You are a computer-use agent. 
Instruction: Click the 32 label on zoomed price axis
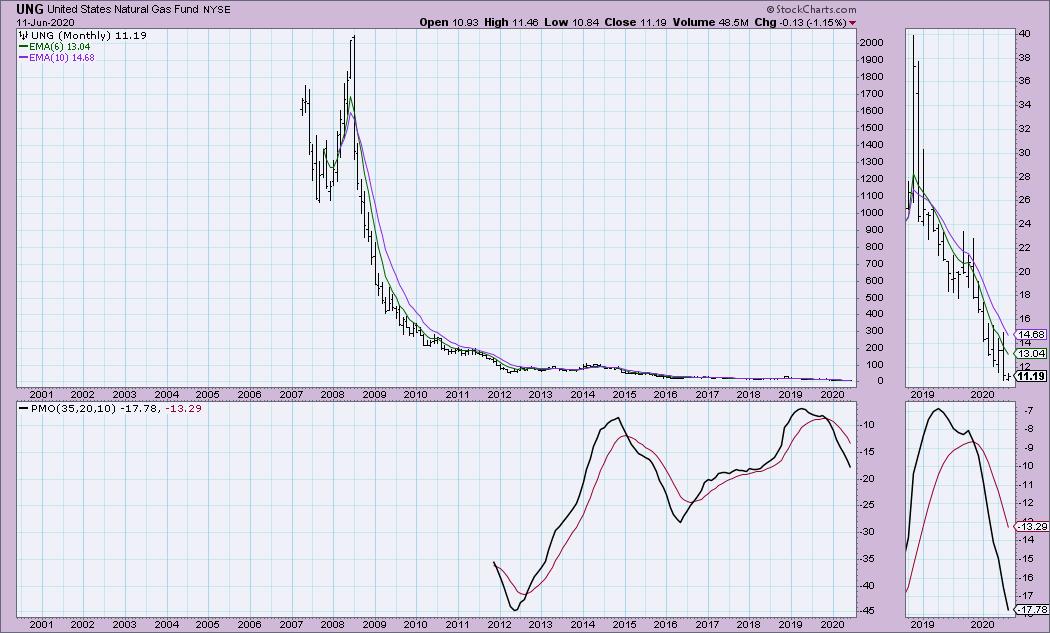click(x=1024, y=128)
